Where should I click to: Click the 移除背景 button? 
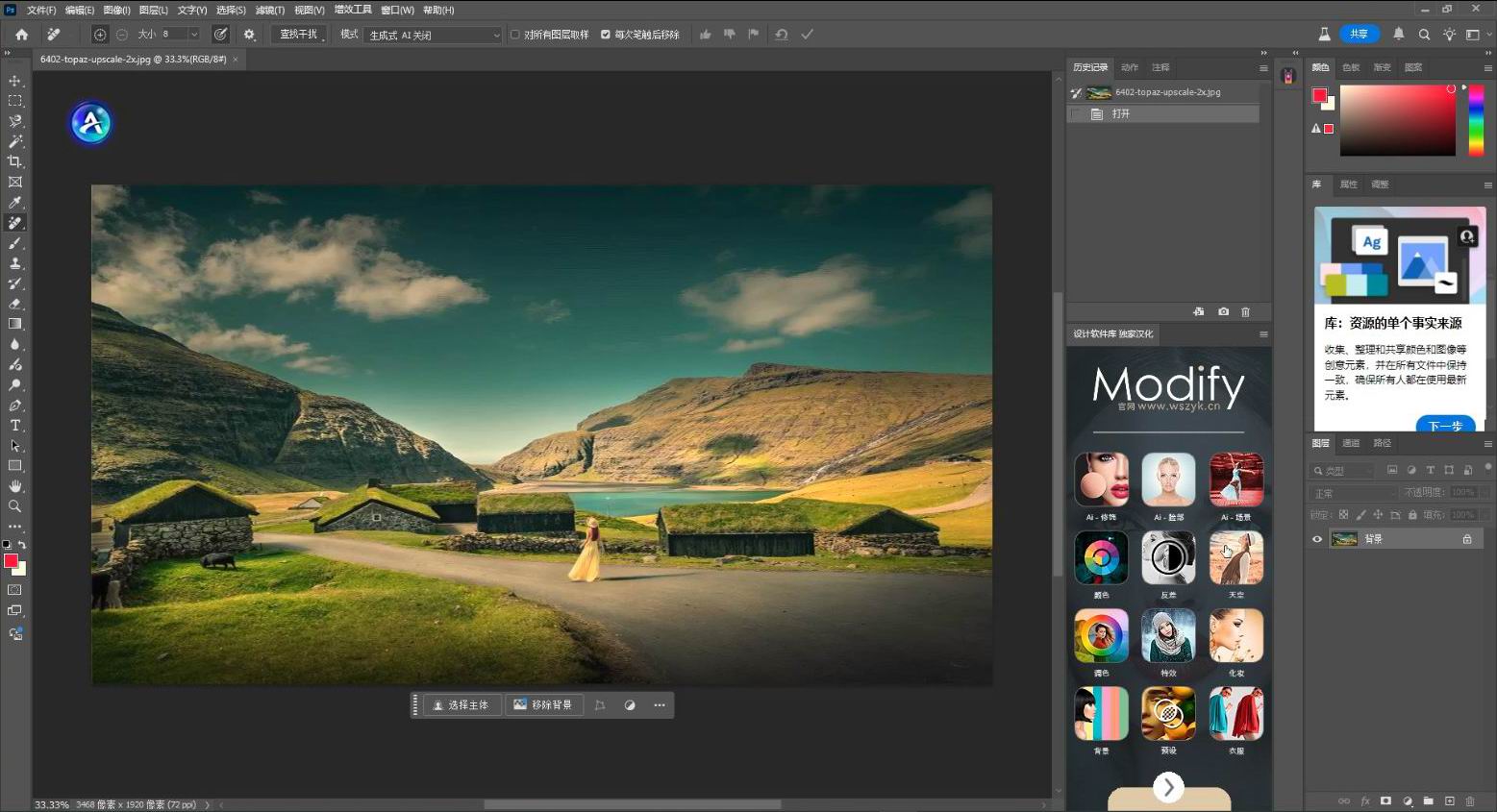coord(543,705)
